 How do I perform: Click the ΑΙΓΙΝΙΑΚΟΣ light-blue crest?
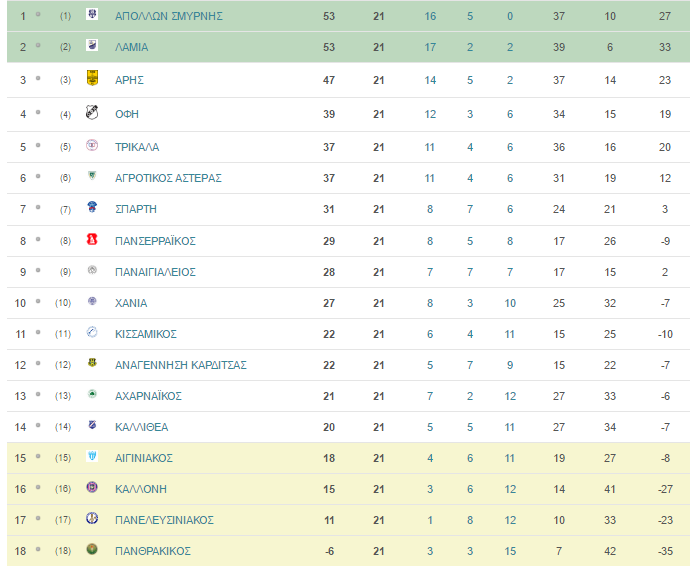[x=92, y=456]
